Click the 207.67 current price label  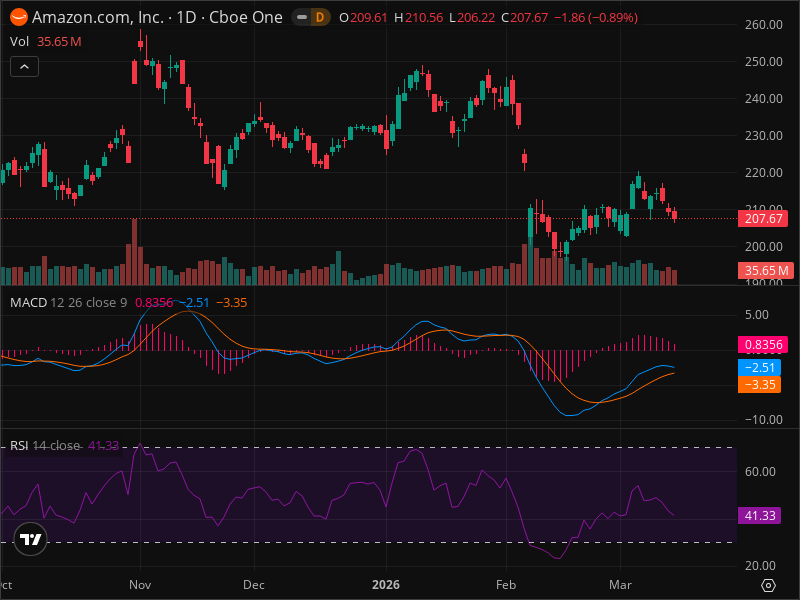coord(763,219)
